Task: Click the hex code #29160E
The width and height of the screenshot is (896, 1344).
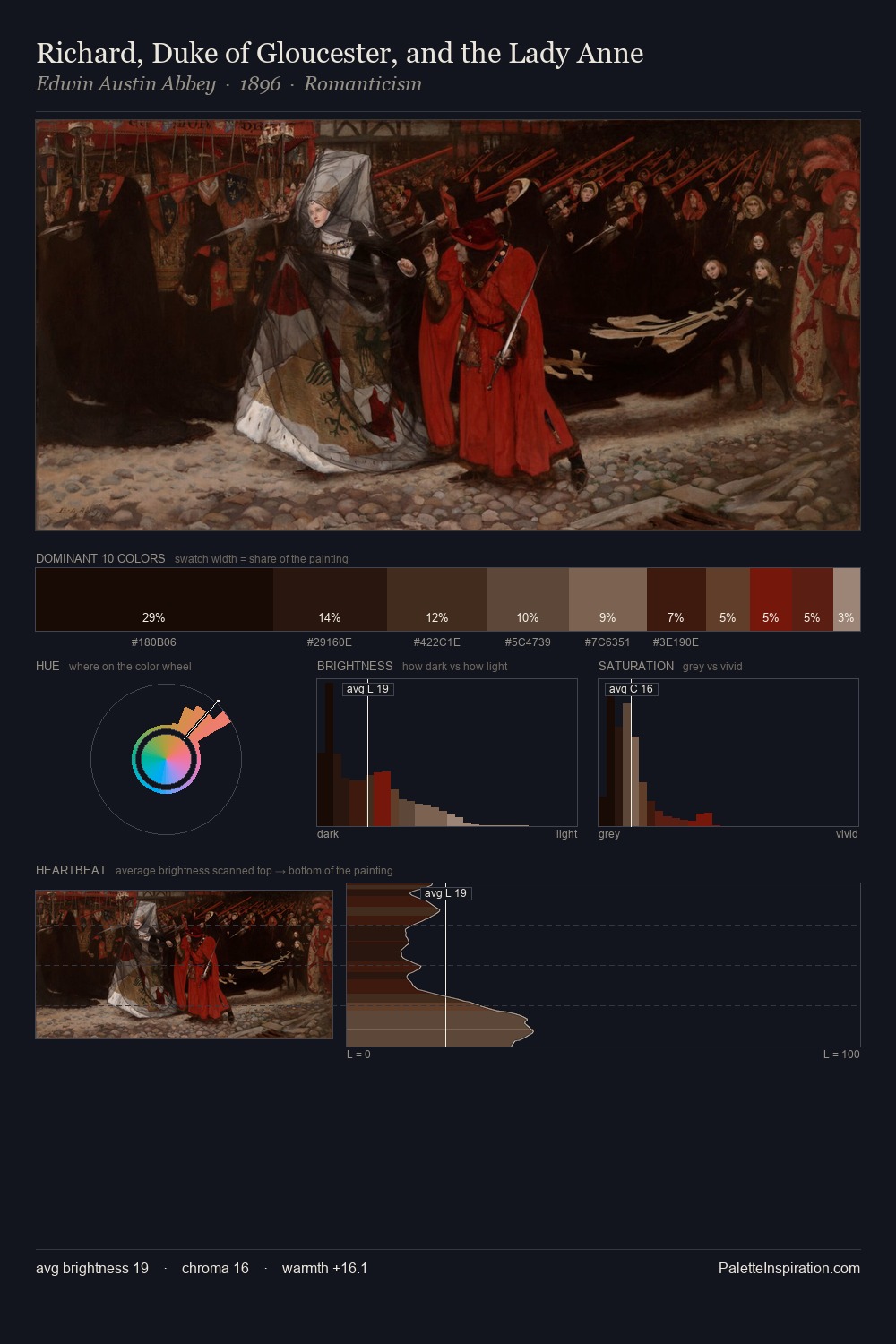Action: 330,642
